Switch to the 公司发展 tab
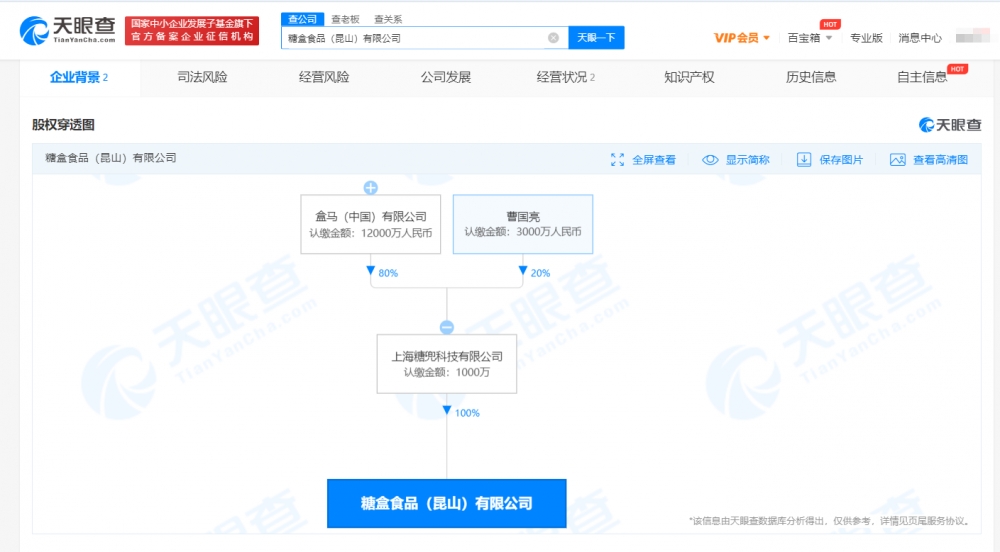The height and width of the screenshot is (552, 1000). (446, 77)
